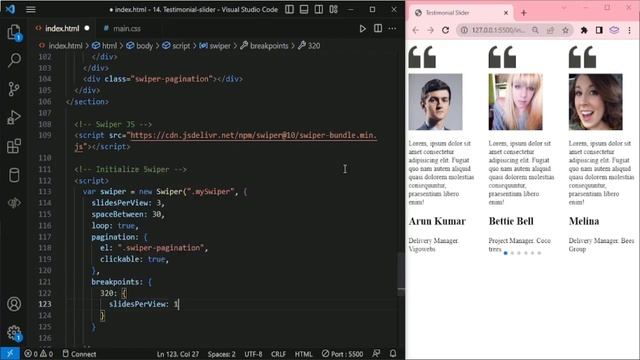Screen dimensions: 640x360
Task: Select the second pagination bullet
Action: point(512,253)
